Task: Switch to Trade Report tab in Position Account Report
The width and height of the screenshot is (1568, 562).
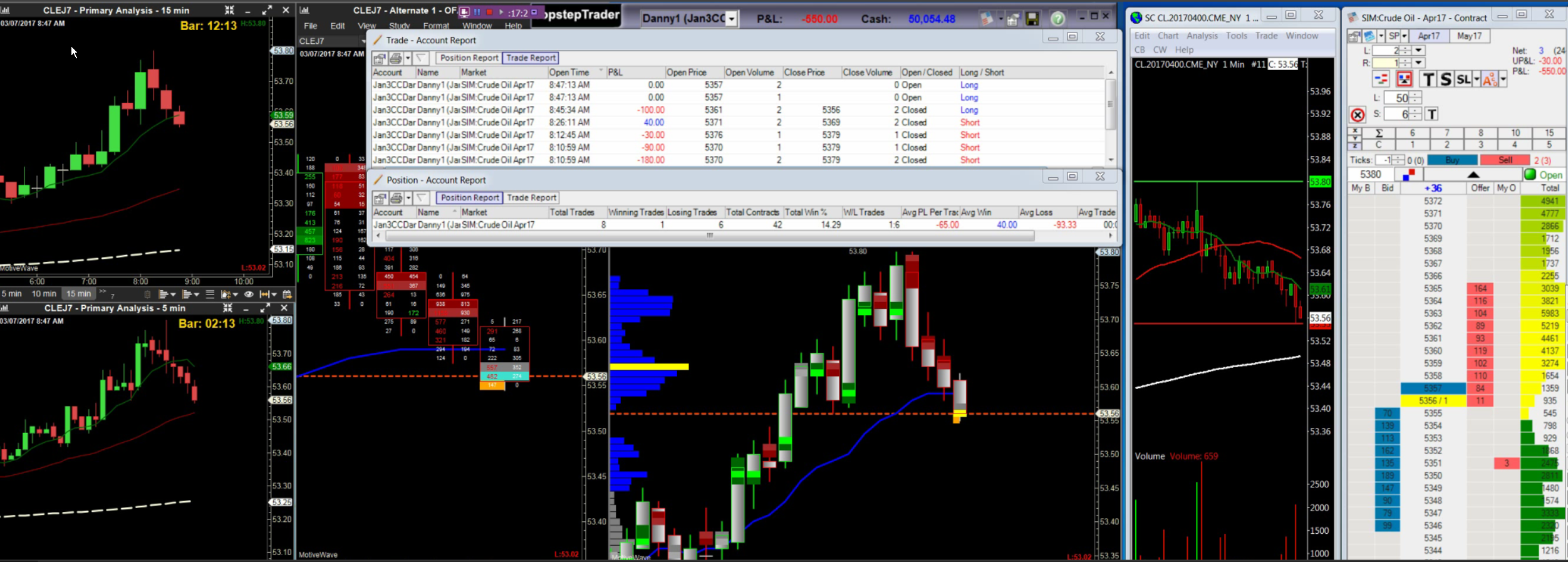Action: tap(531, 197)
